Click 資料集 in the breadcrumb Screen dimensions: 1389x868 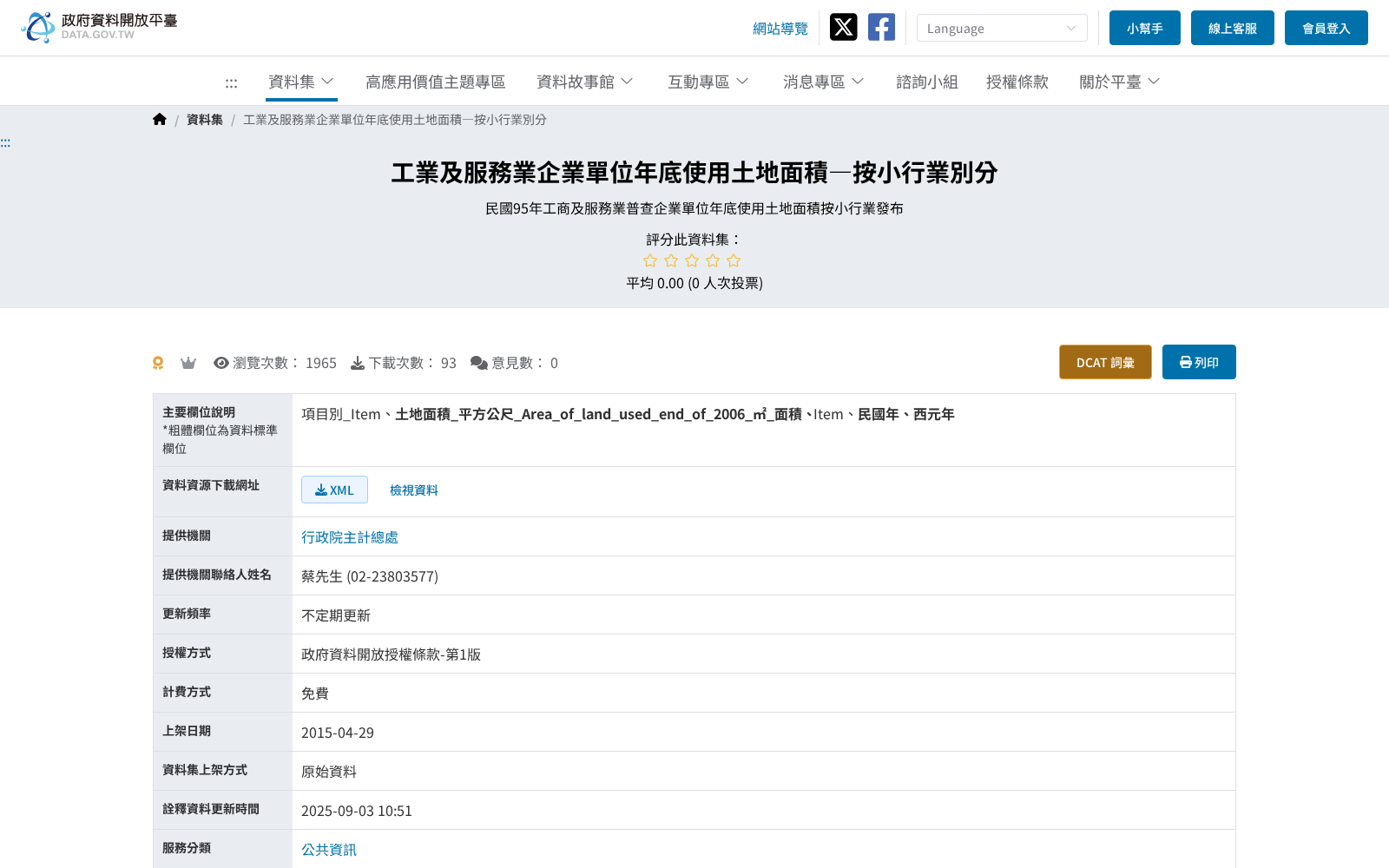(x=205, y=120)
